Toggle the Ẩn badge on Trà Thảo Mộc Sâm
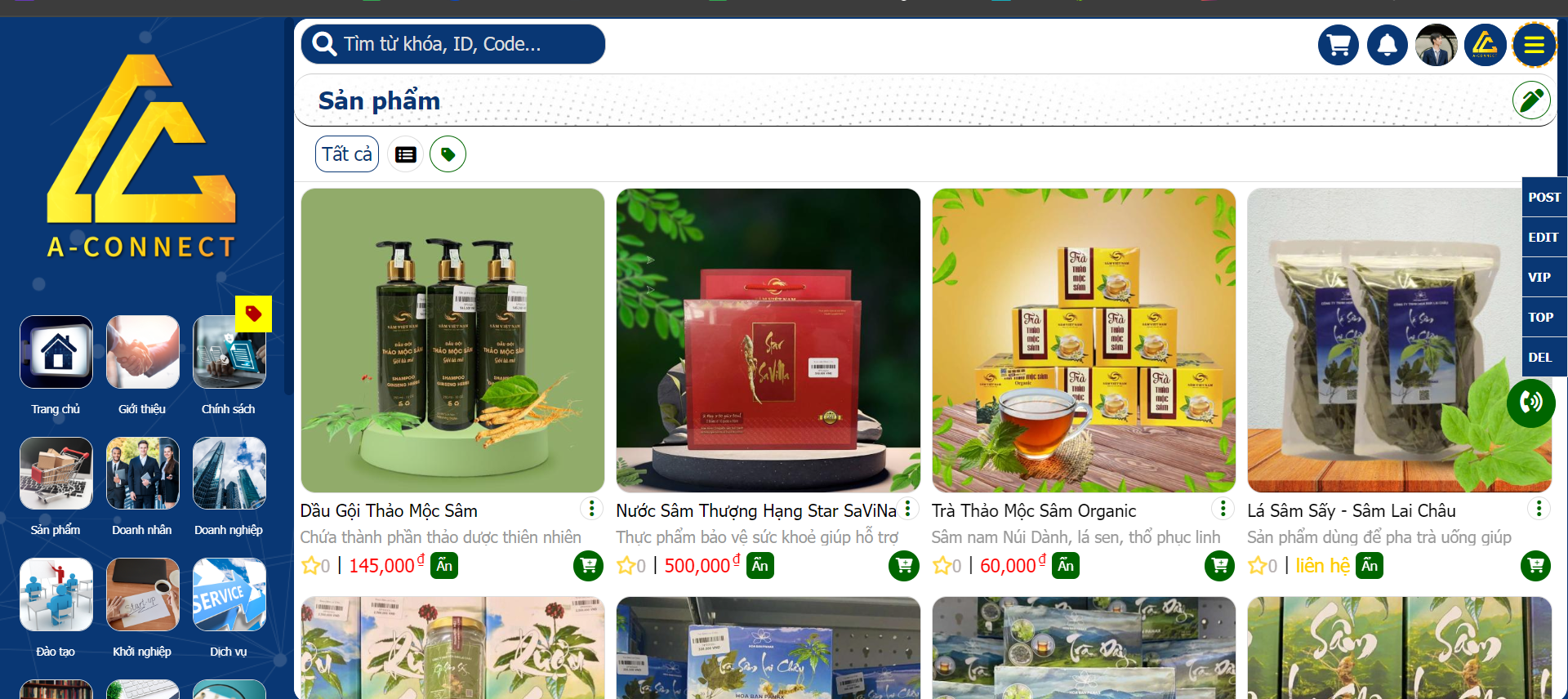The width and height of the screenshot is (1568, 699). (x=1066, y=565)
